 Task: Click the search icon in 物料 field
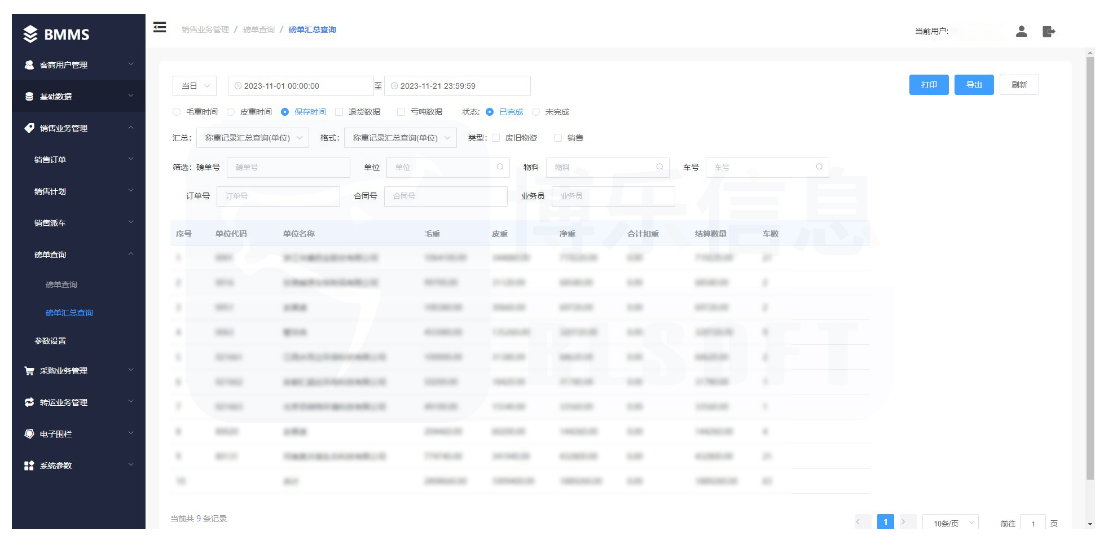(659, 167)
